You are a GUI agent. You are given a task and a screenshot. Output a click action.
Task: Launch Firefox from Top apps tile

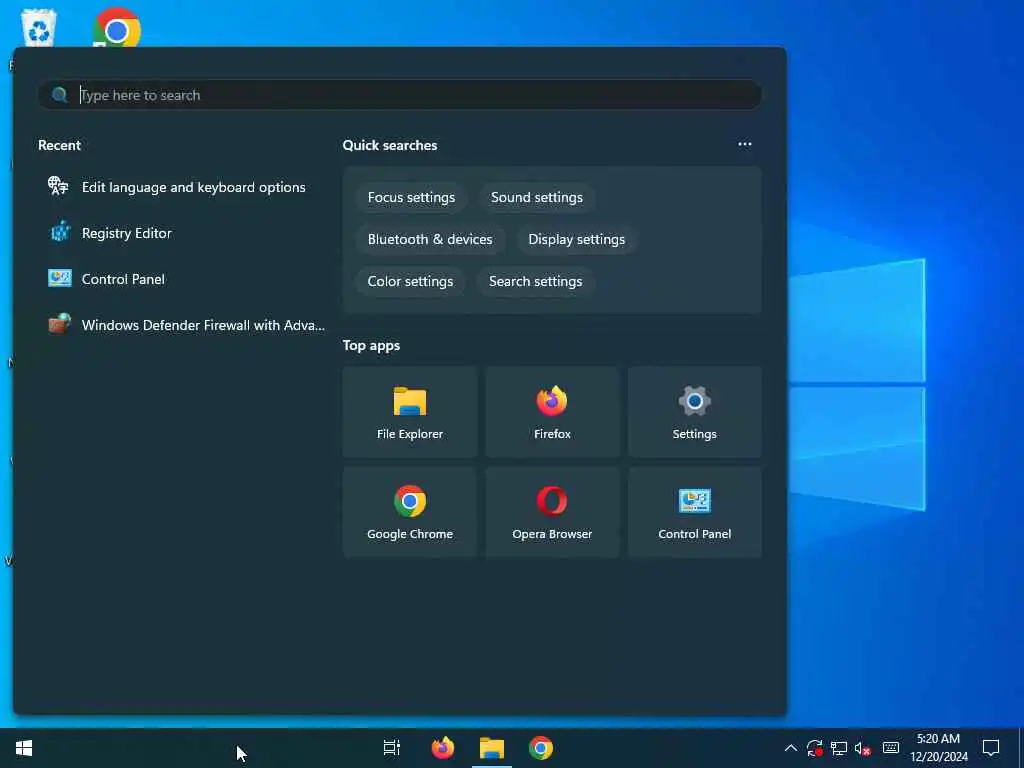pyautogui.click(x=552, y=412)
